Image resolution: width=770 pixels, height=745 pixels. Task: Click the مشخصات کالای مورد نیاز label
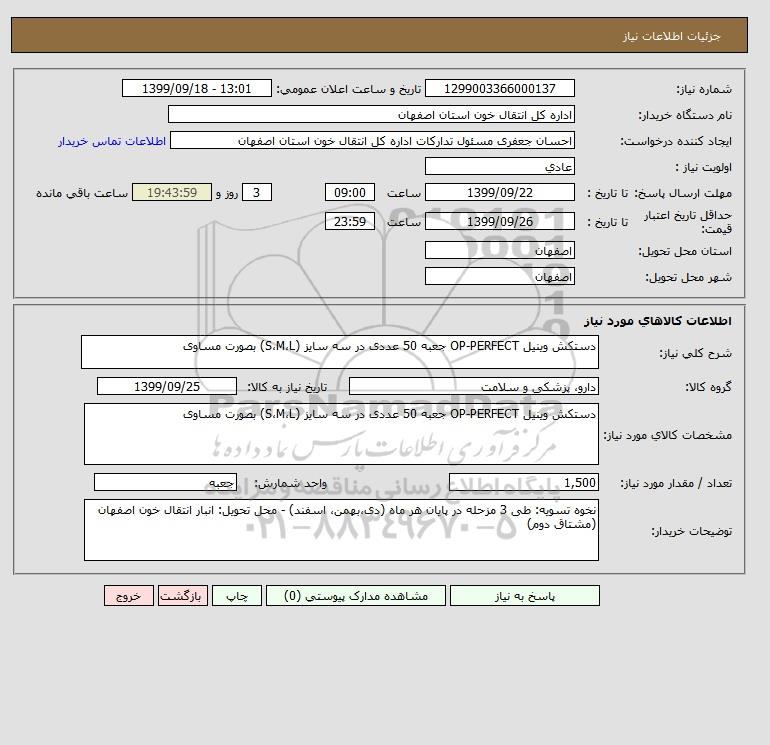tap(667, 435)
